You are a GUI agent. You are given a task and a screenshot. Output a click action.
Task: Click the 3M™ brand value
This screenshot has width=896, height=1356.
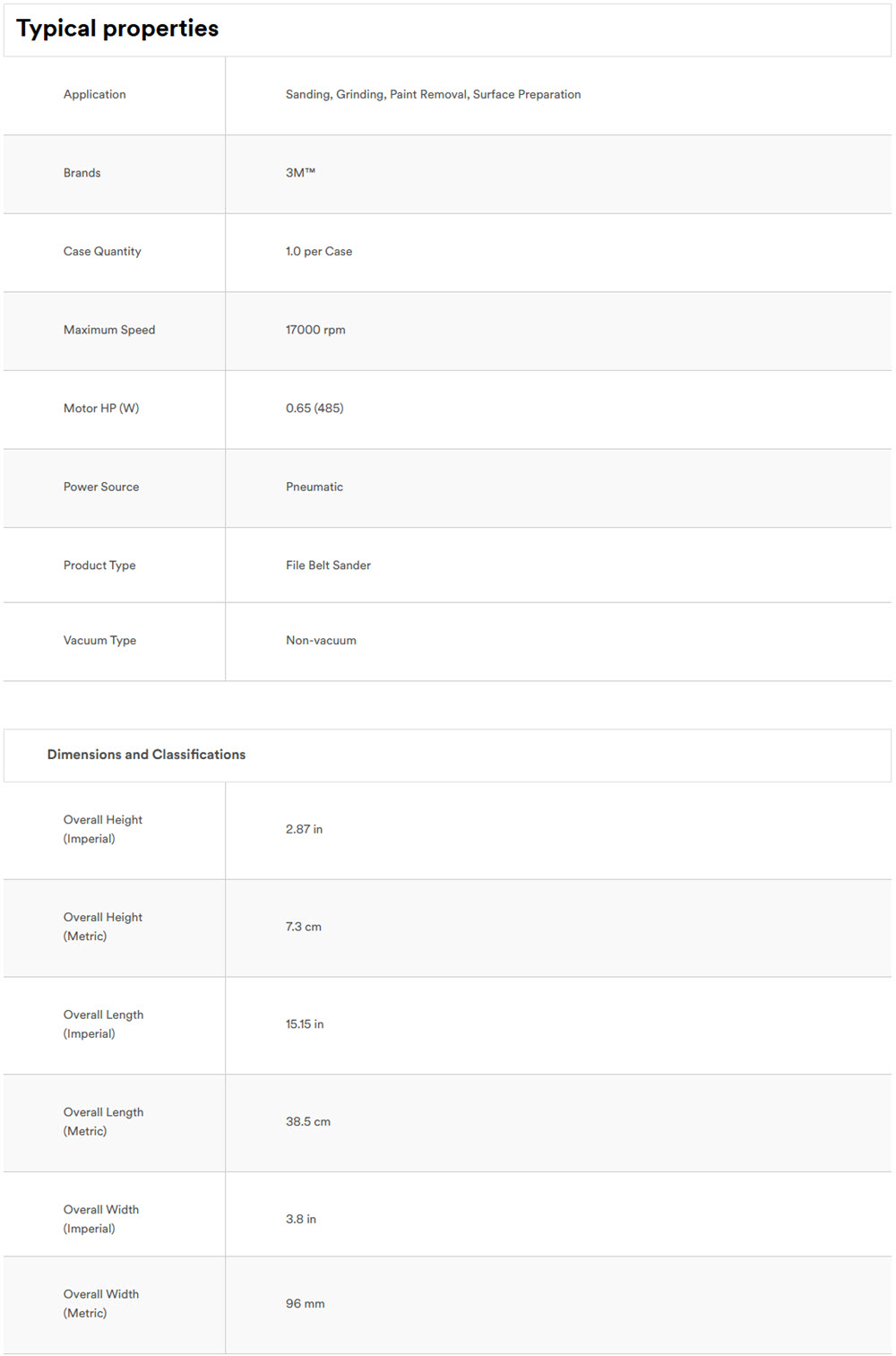pyautogui.click(x=300, y=173)
